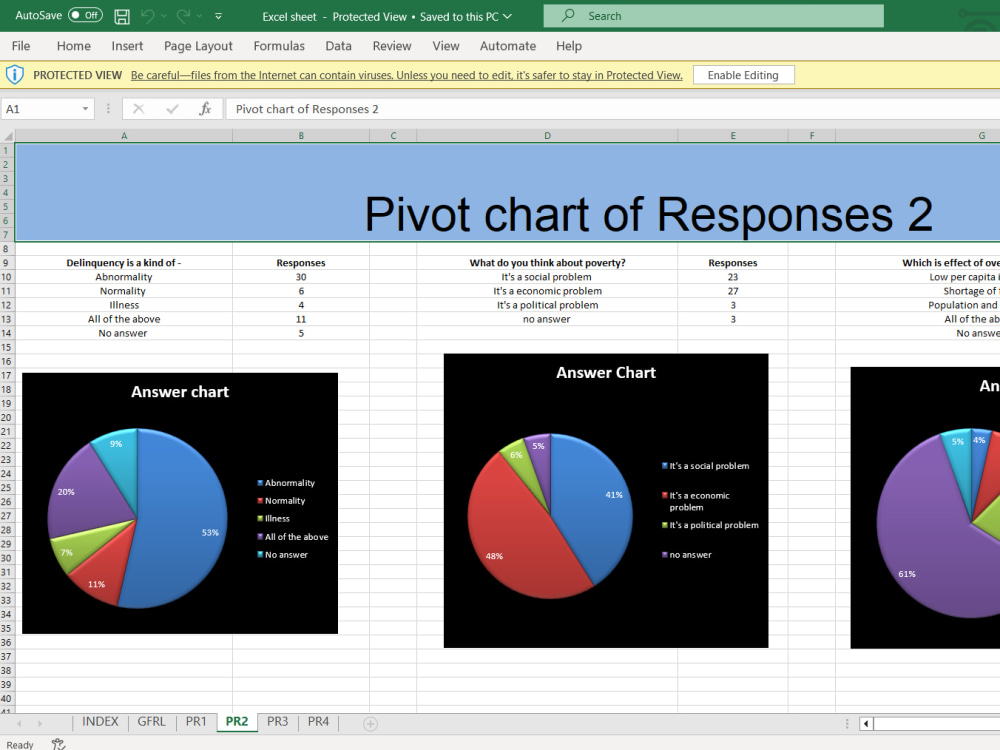Click the Accessibility checker status bar icon
Viewport: 1000px width, 750px height.
[58, 744]
